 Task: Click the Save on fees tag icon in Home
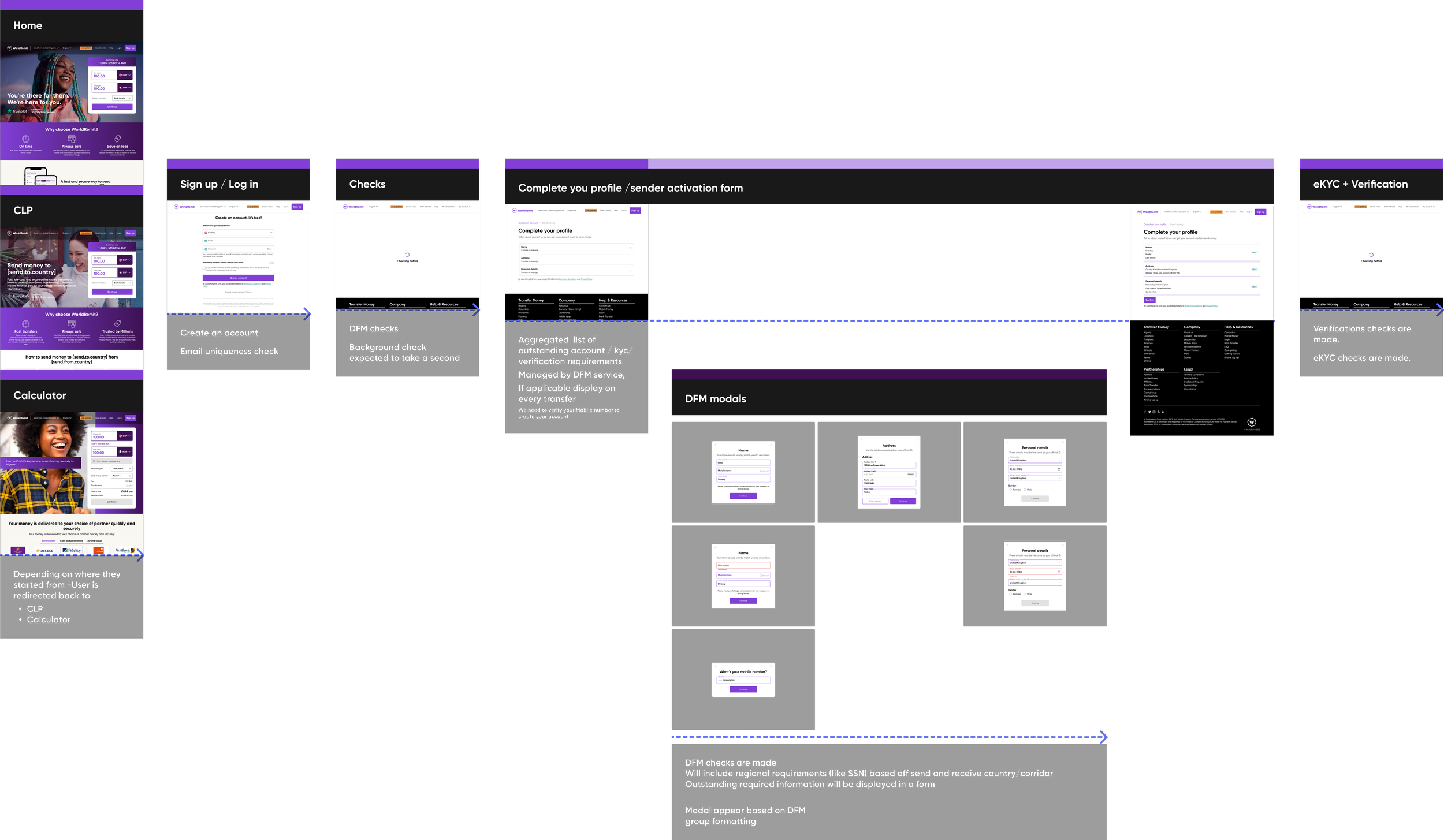(x=117, y=139)
